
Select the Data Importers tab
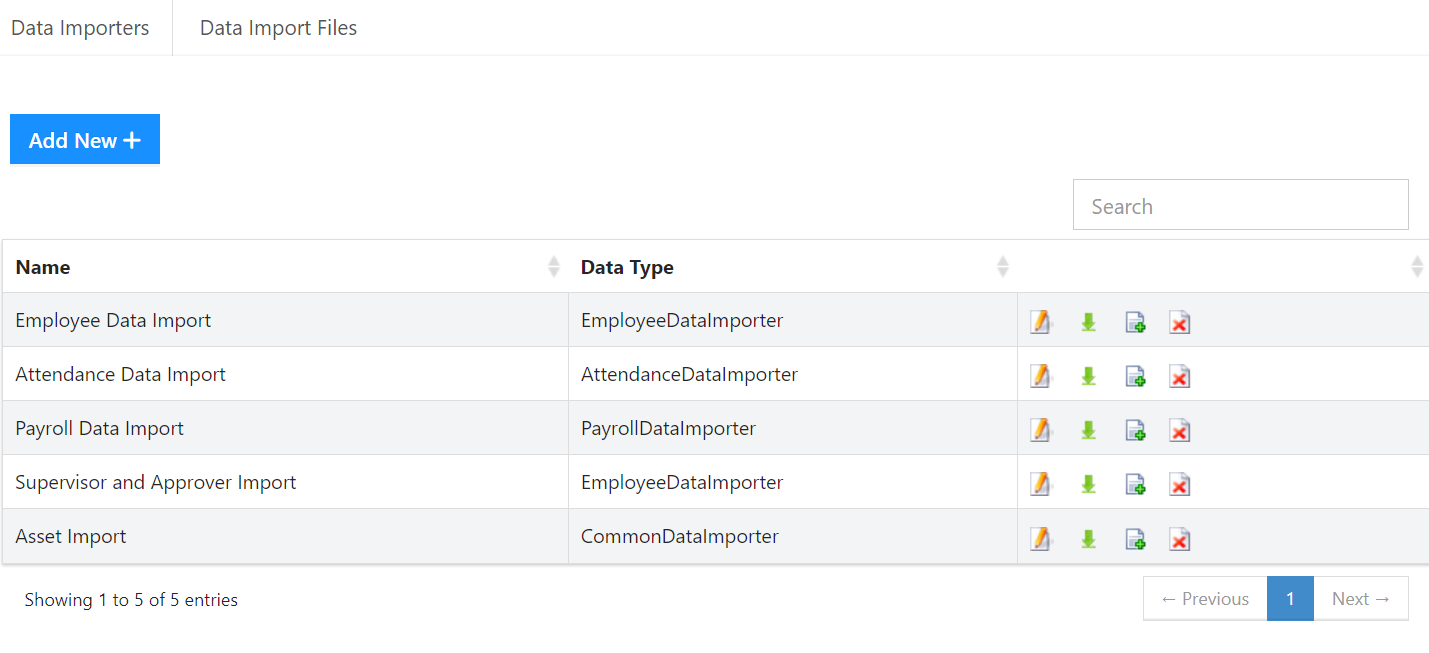pyautogui.click(x=80, y=27)
